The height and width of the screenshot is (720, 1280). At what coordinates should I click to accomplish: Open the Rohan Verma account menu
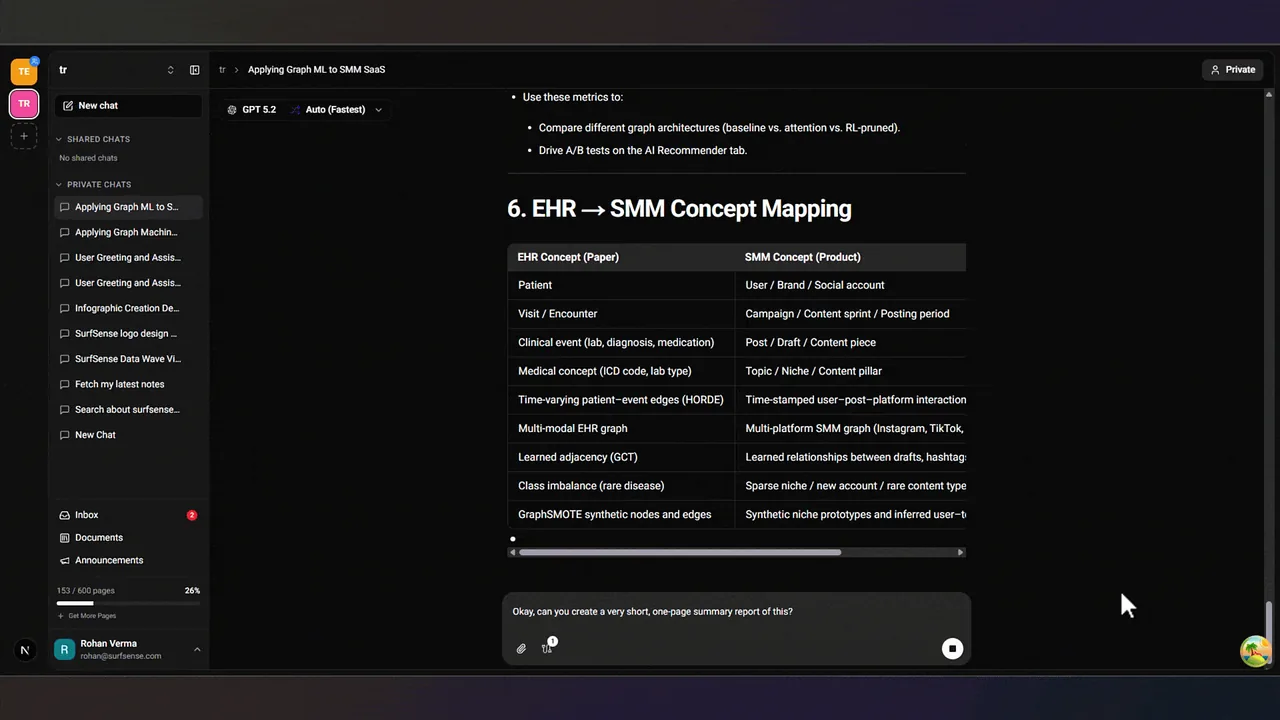click(x=128, y=650)
